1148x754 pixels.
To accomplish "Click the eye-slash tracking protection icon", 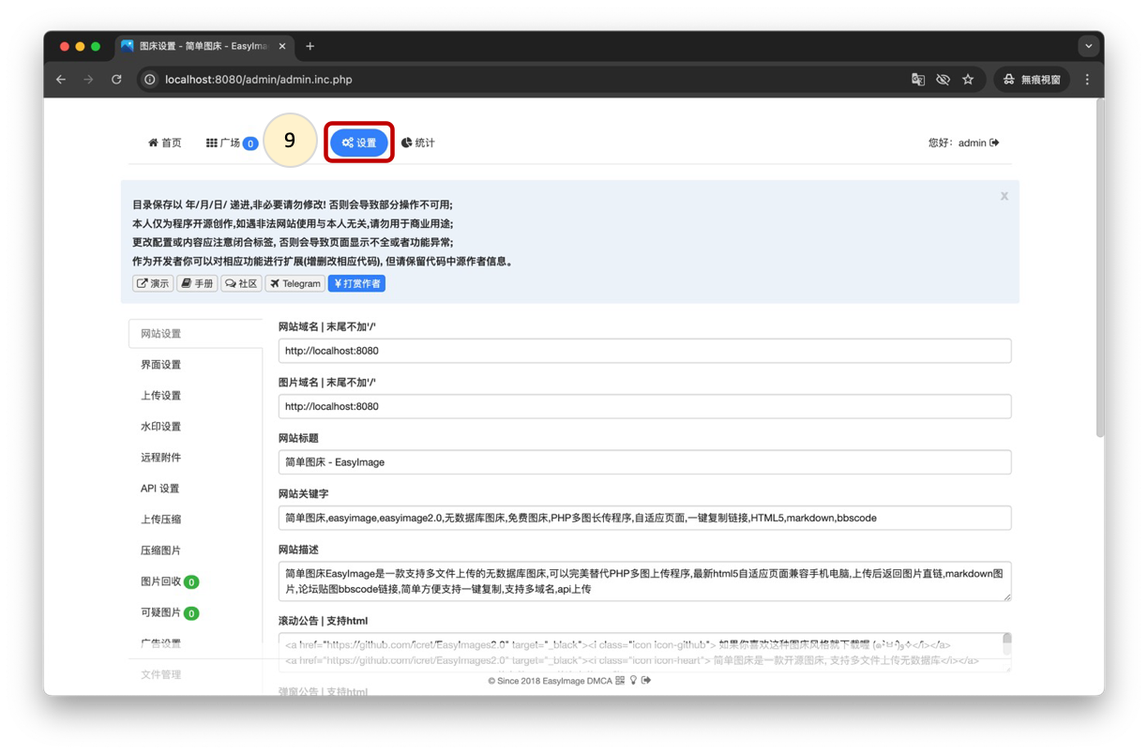I will click(x=943, y=80).
